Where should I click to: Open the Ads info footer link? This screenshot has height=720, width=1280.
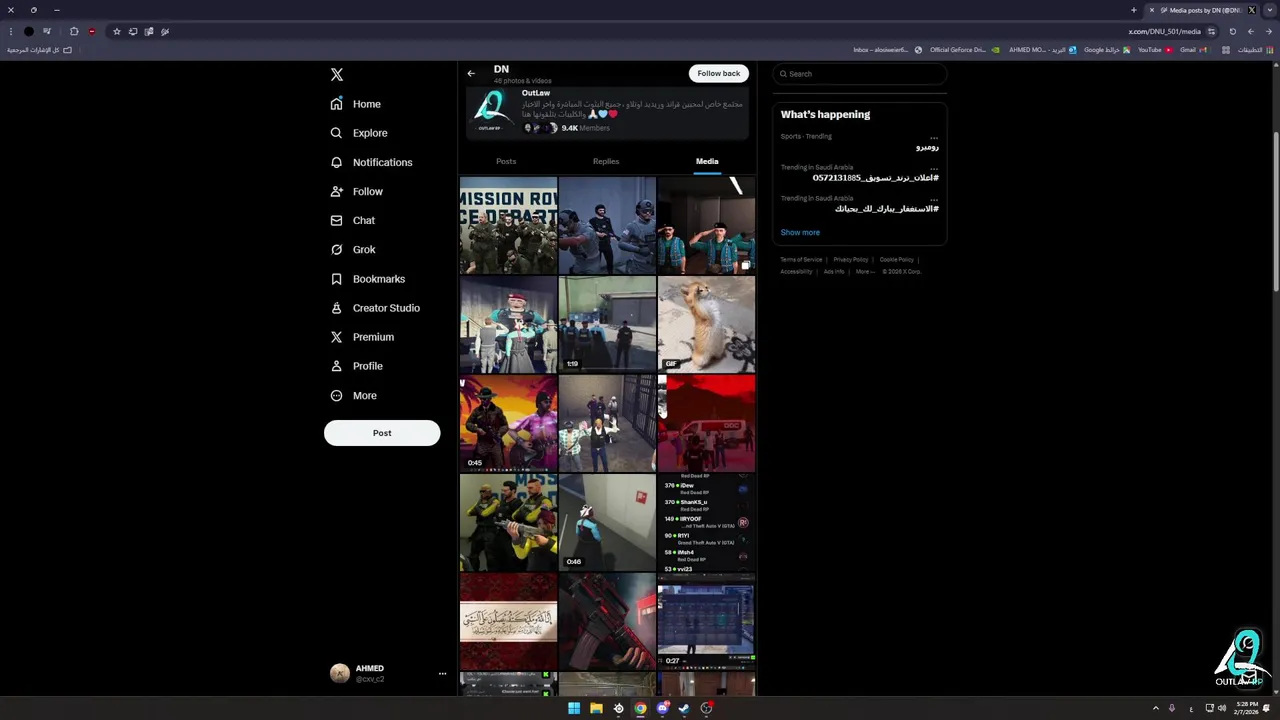834,272
